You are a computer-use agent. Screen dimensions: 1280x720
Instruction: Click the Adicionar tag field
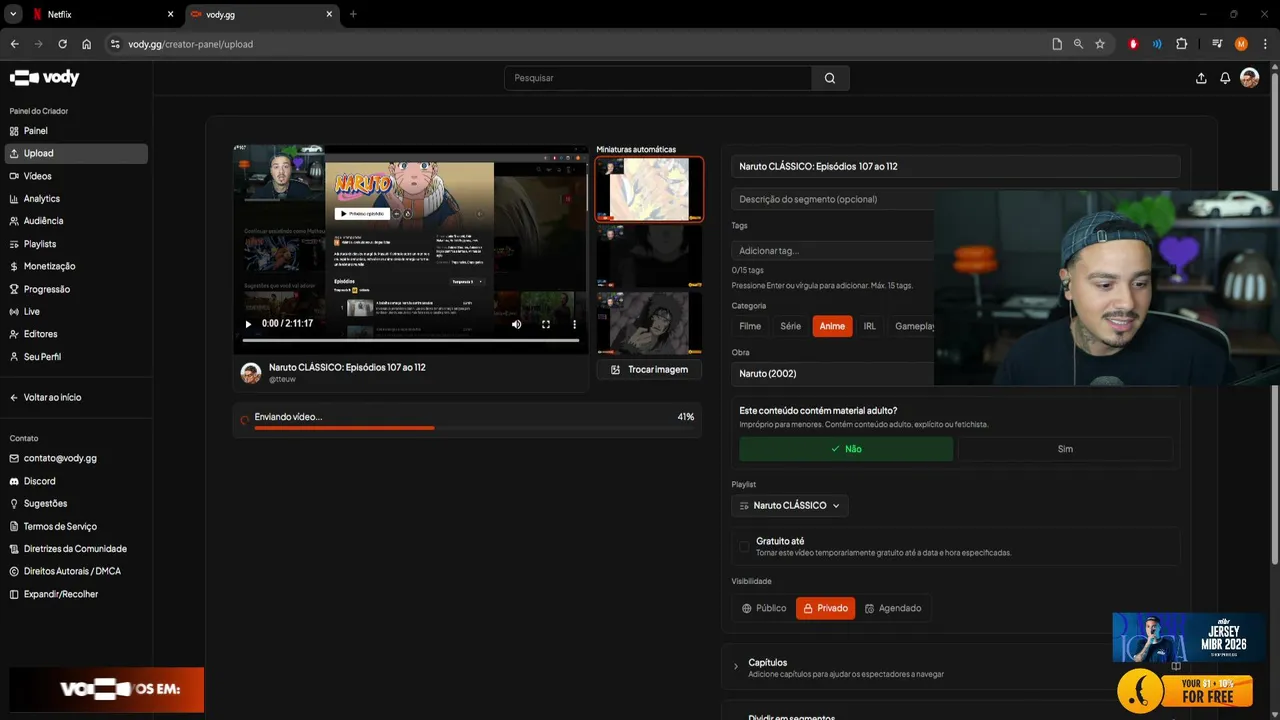pyautogui.click(x=833, y=250)
